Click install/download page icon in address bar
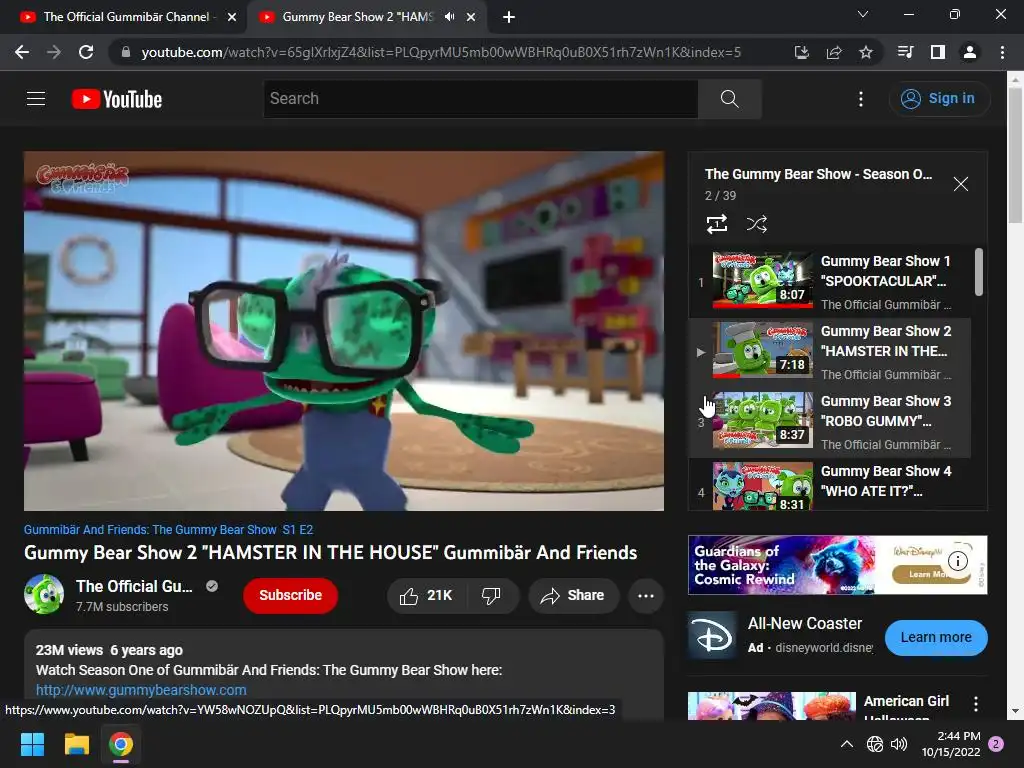Viewport: 1024px width, 768px height. 802,52
